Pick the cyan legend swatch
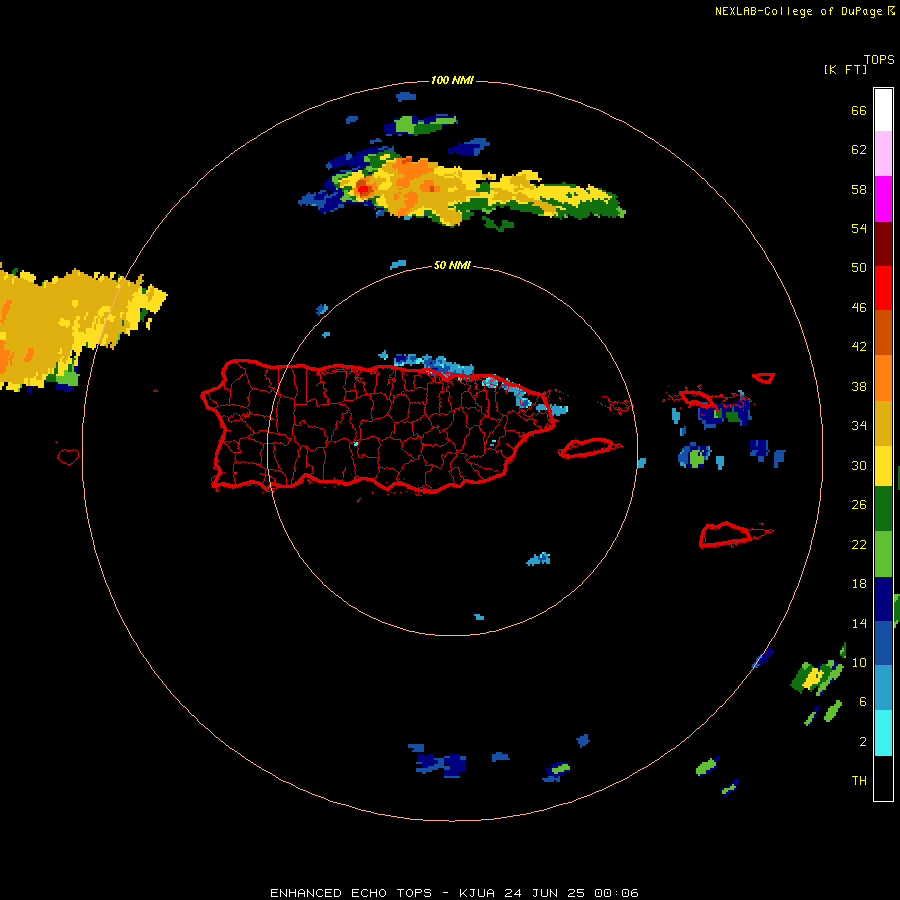900x900 pixels. [x=883, y=733]
